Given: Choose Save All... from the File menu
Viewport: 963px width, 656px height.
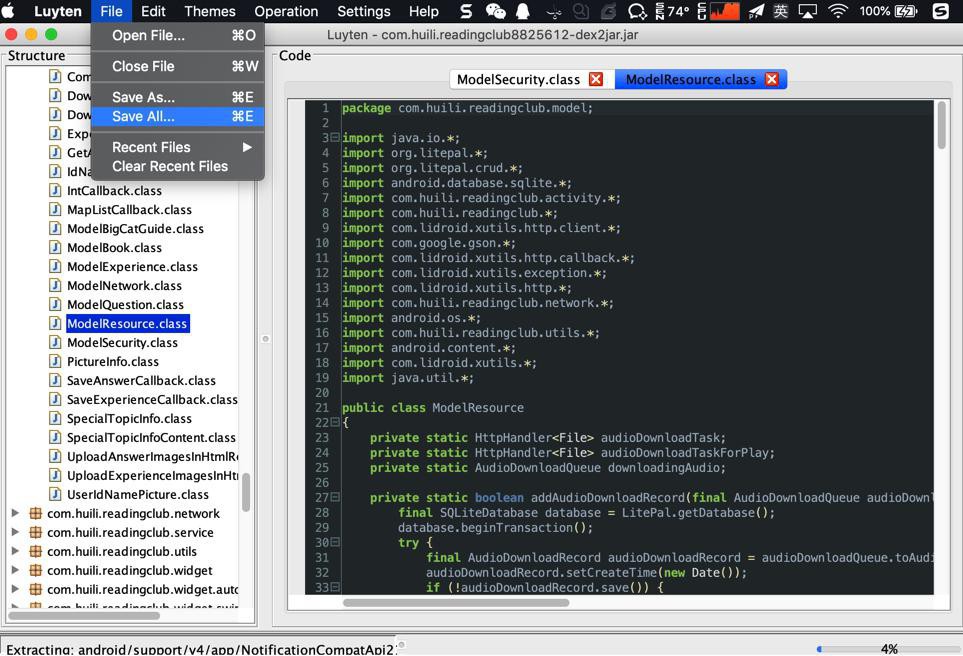Looking at the screenshot, I should coord(143,116).
